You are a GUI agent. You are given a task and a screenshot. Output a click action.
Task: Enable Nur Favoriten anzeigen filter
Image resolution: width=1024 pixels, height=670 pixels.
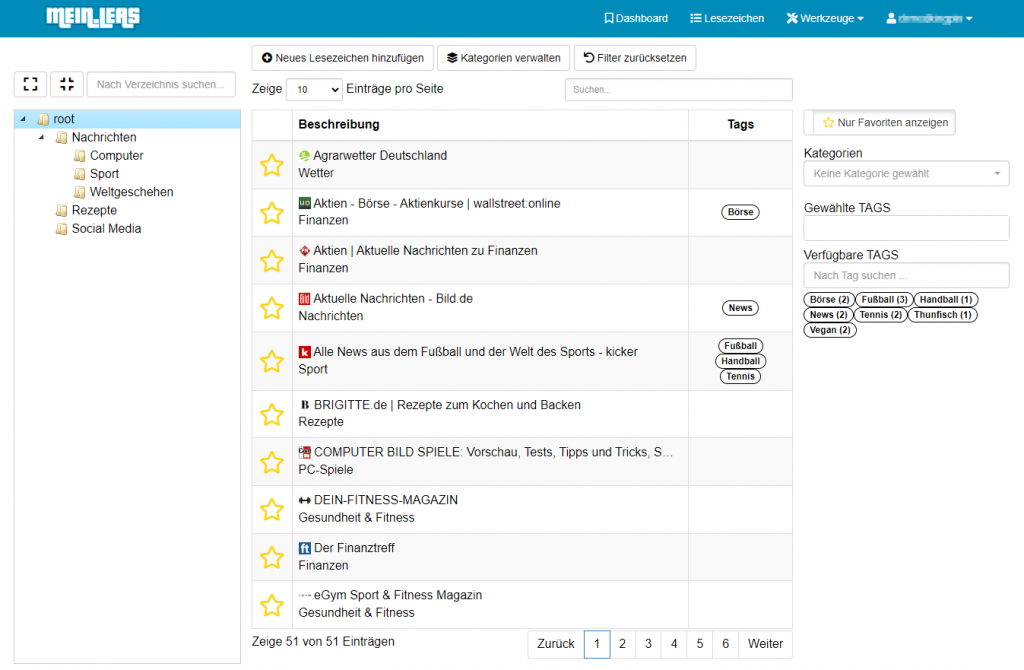tap(880, 122)
